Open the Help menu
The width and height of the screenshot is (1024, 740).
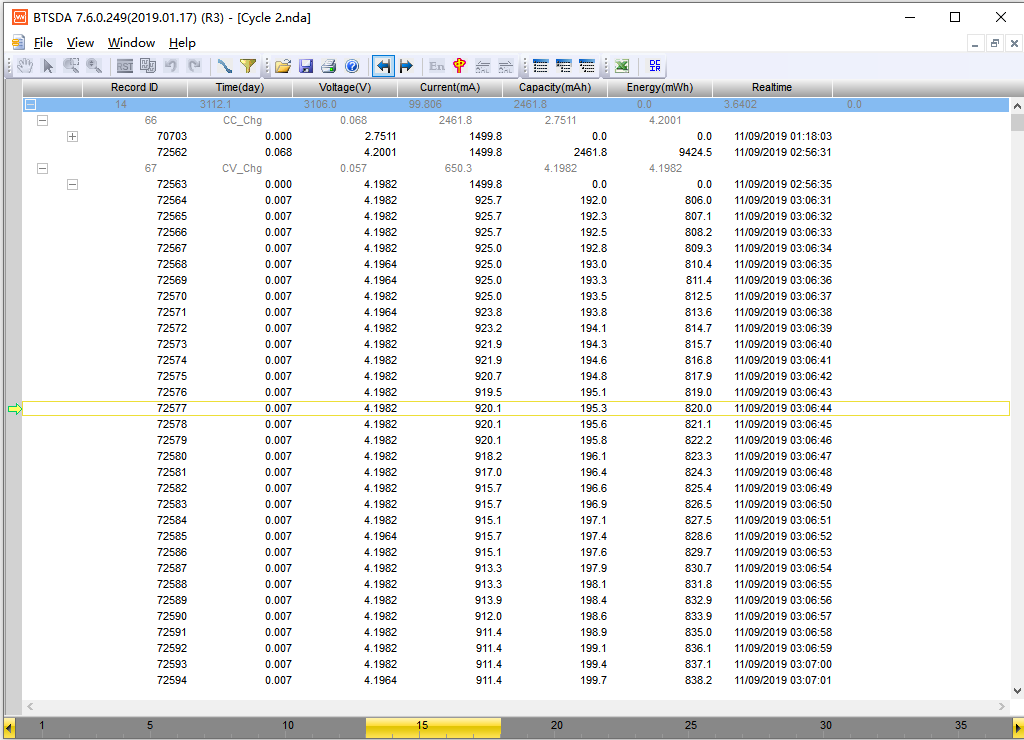click(x=182, y=42)
